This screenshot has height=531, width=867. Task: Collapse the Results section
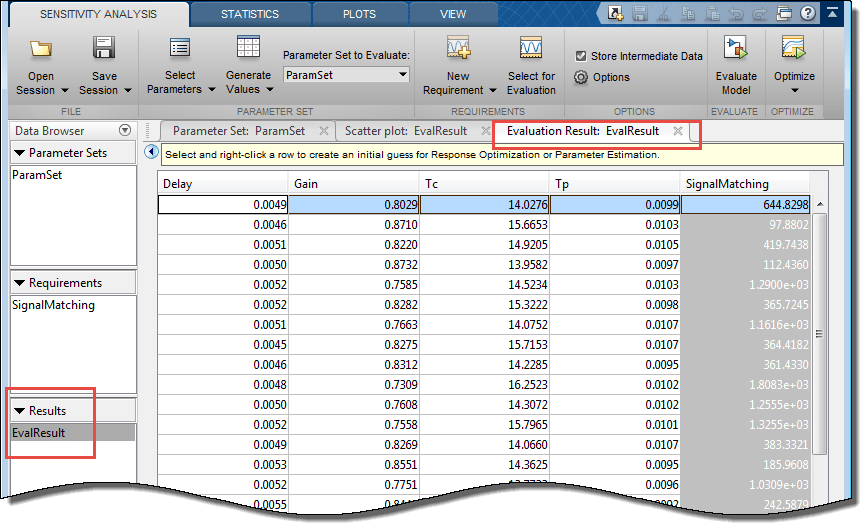(19, 410)
